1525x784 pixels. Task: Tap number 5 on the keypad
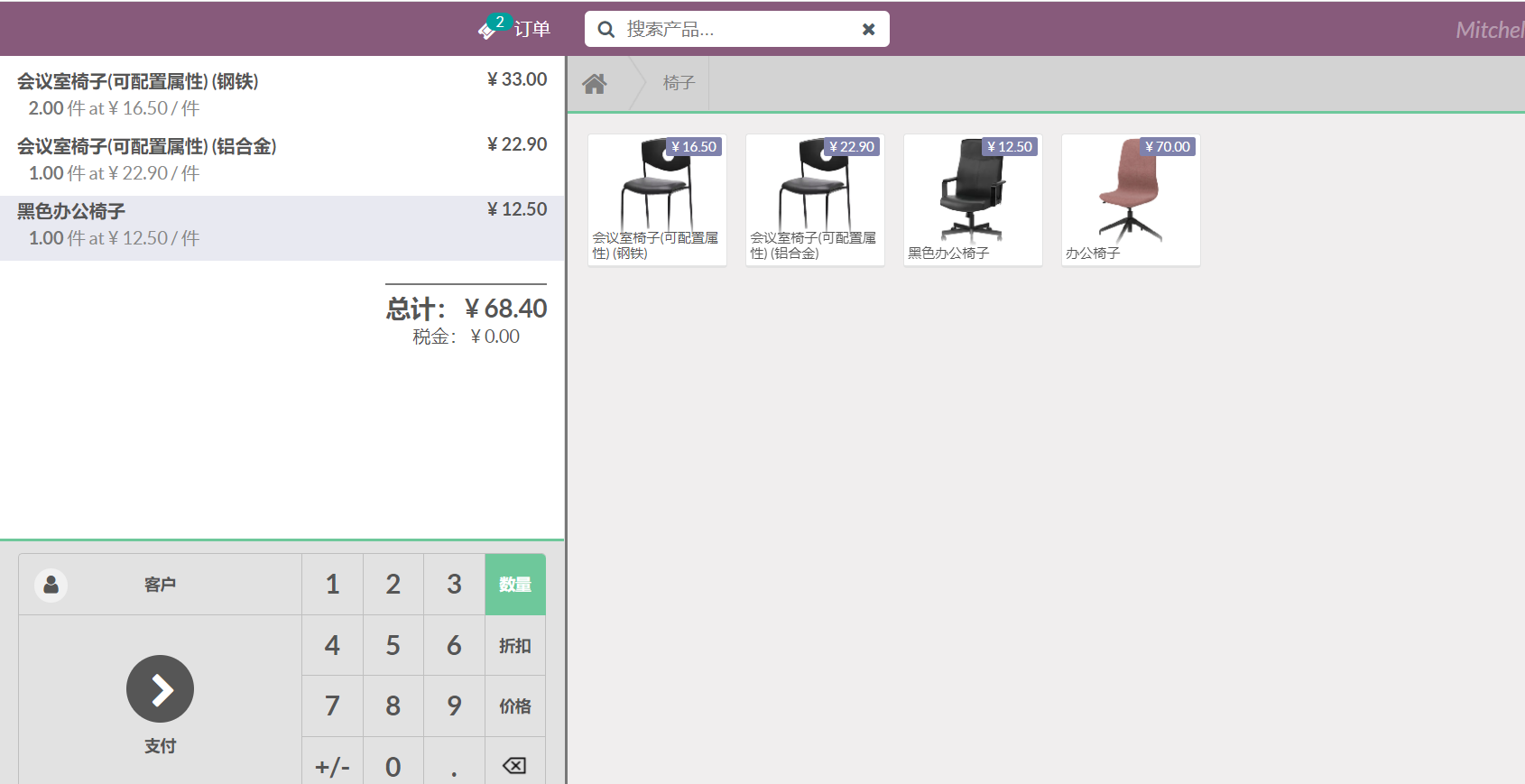click(393, 646)
